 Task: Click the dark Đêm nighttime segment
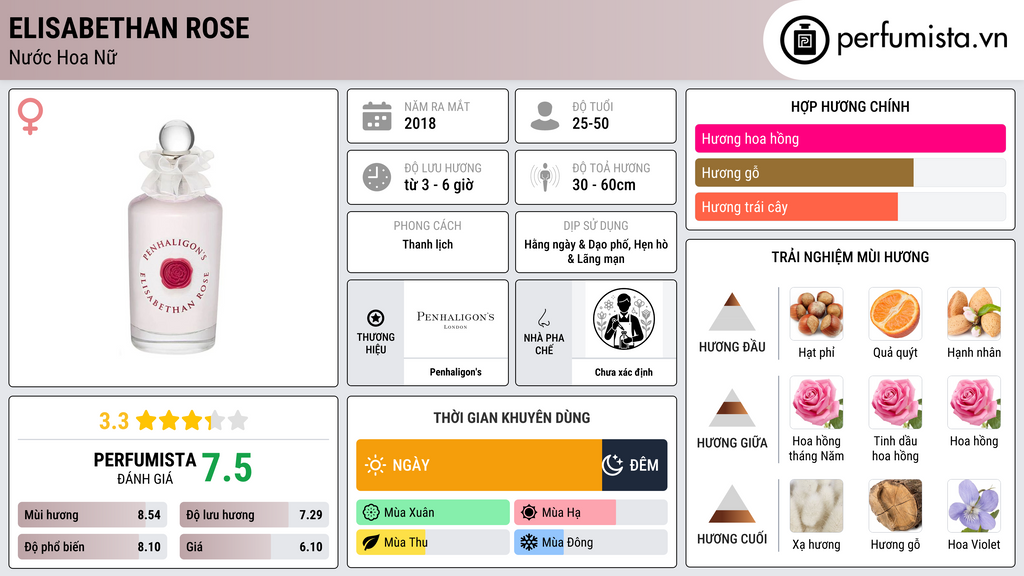click(x=634, y=465)
